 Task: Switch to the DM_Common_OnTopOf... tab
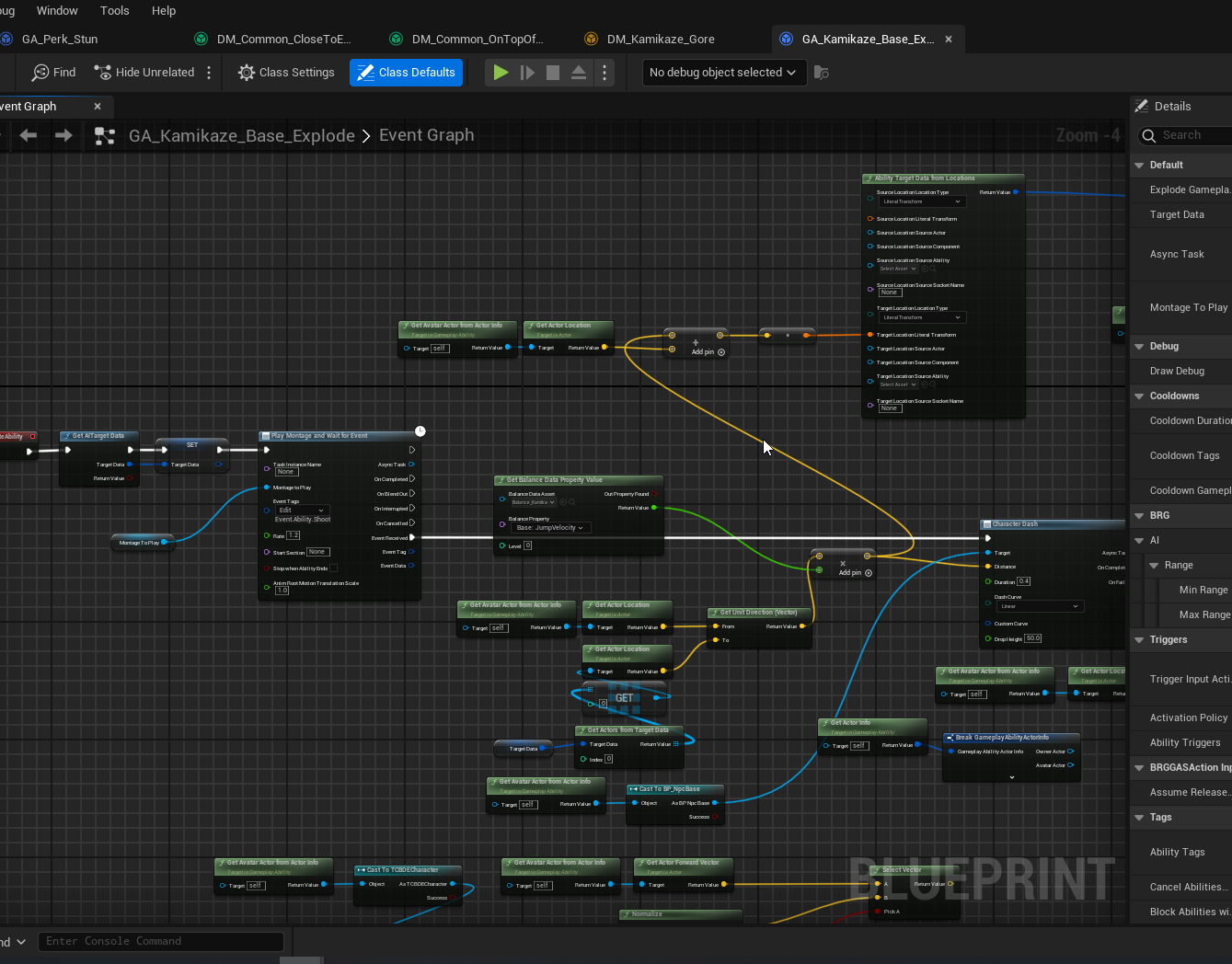point(478,39)
